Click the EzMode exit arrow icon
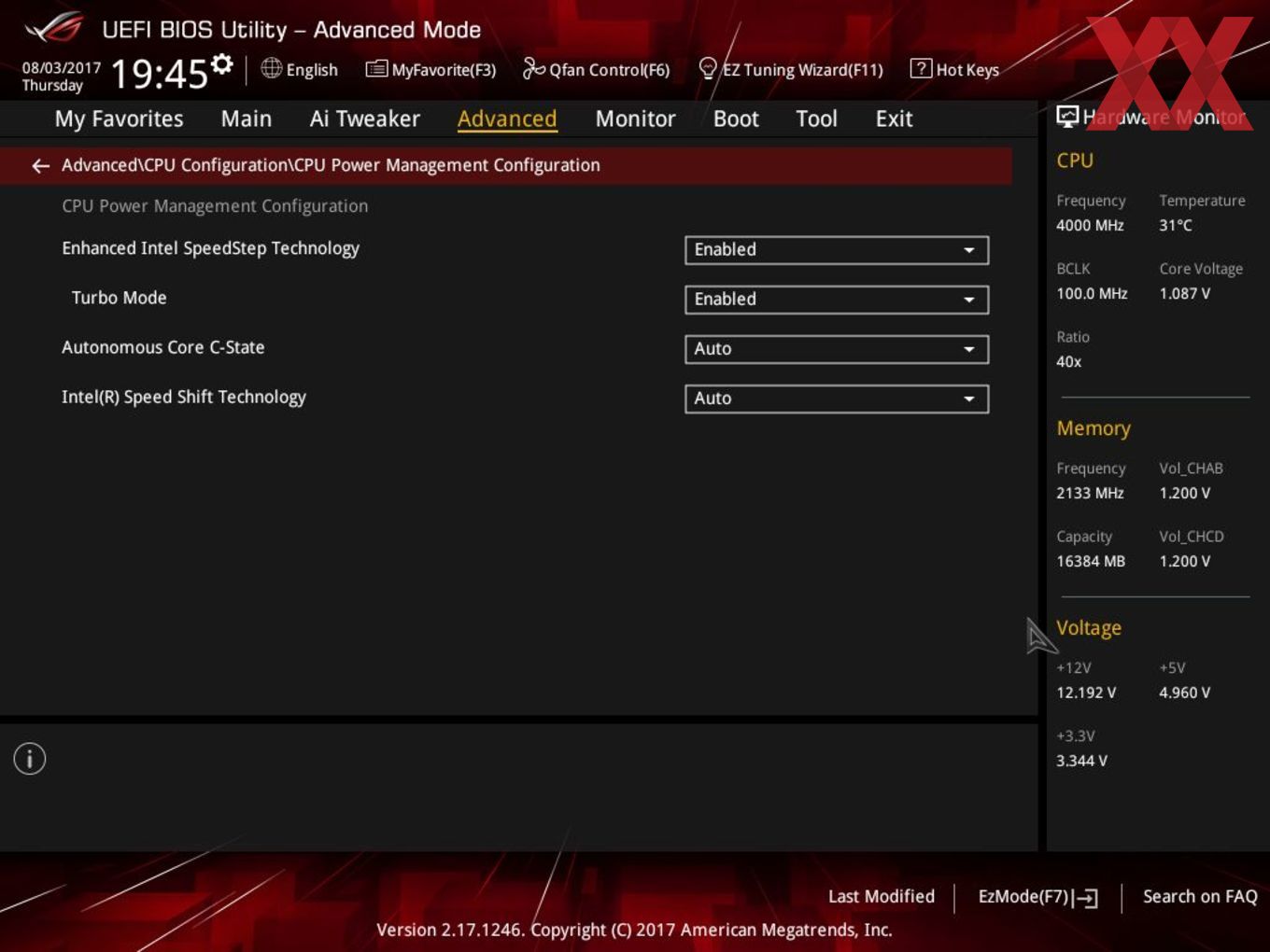This screenshot has width=1270, height=952. pyautogui.click(x=1085, y=898)
